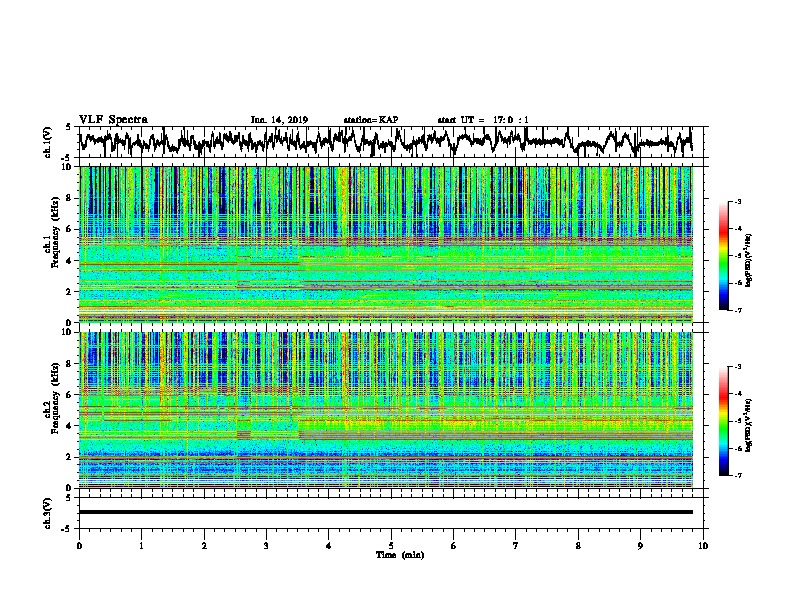This screenshot has height=612, width=792.
Task: Click the ch.1 spectrogram color scale bar
Action: 724,256
